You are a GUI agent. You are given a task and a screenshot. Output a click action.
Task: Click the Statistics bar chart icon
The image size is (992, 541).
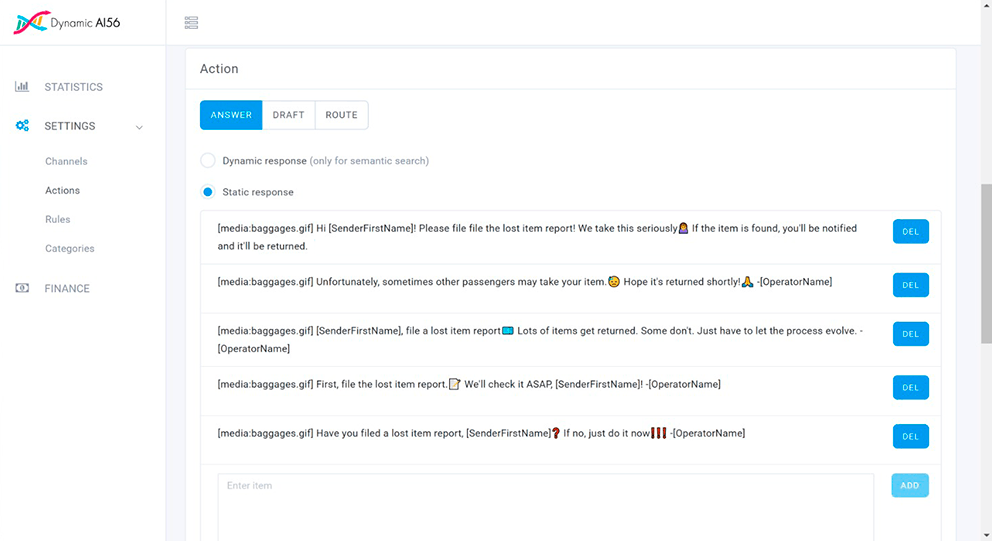coord(22,87)
